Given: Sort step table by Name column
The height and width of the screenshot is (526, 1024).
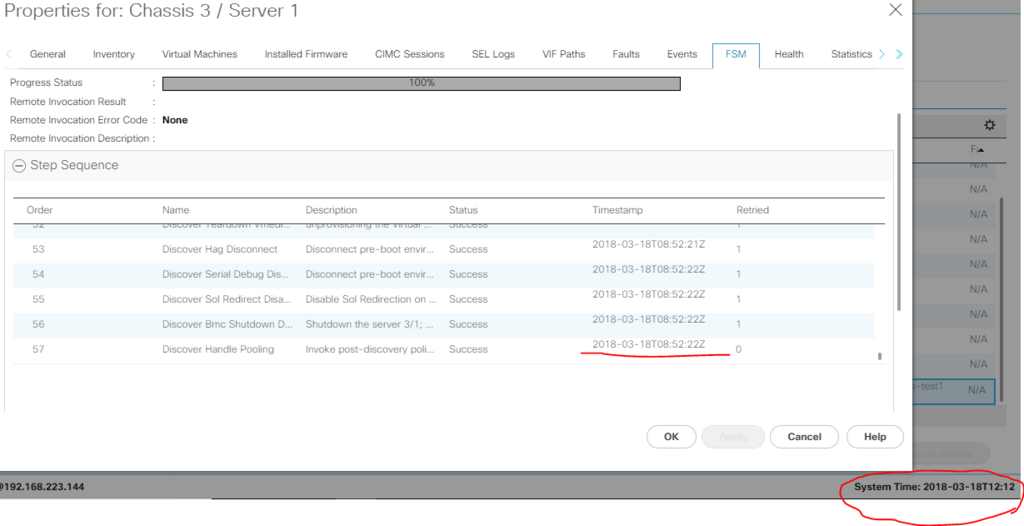Looking at the screenshot, I should click(176, 210).
